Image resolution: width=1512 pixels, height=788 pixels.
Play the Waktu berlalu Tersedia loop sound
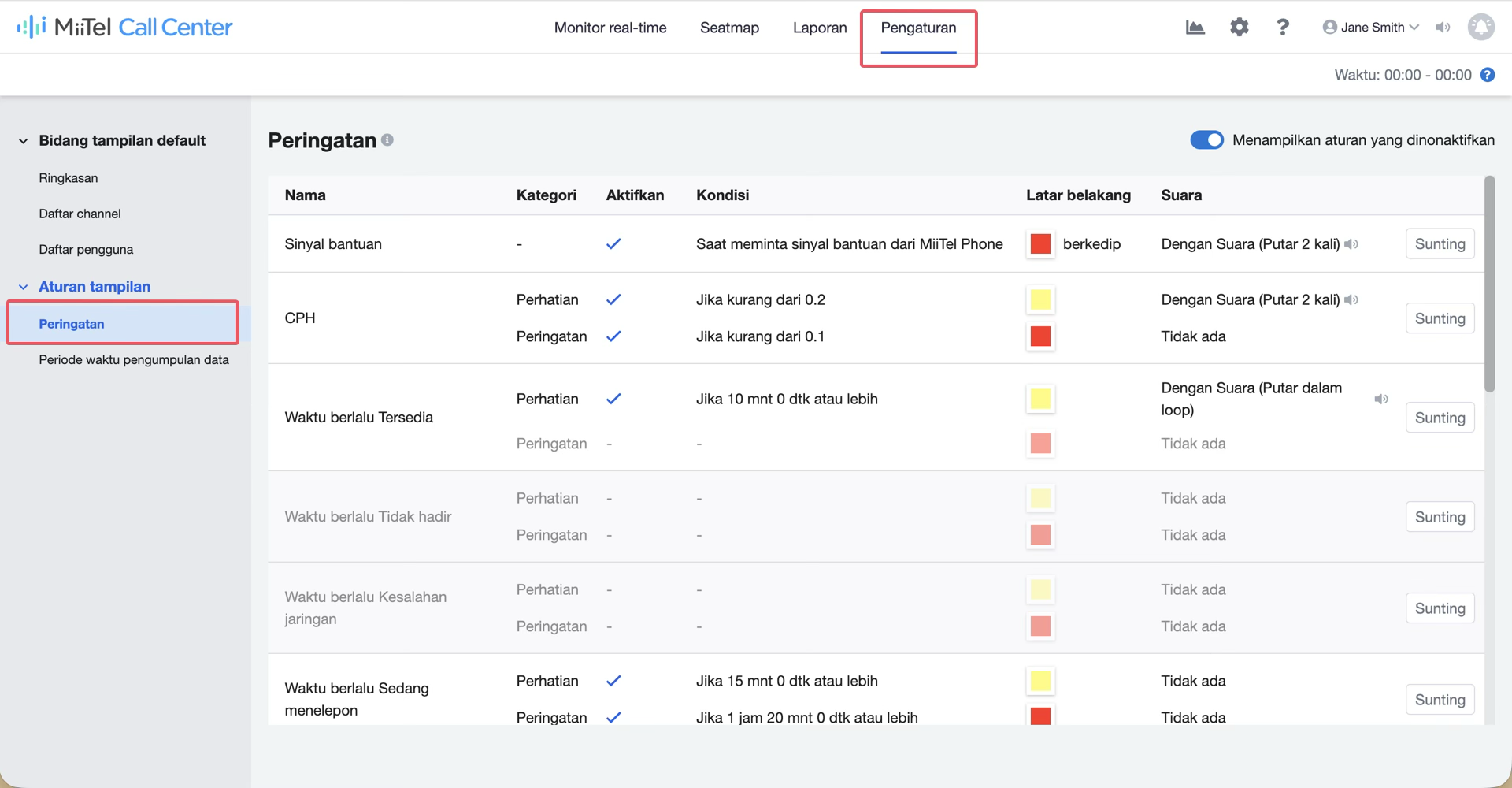point(1381,399)
